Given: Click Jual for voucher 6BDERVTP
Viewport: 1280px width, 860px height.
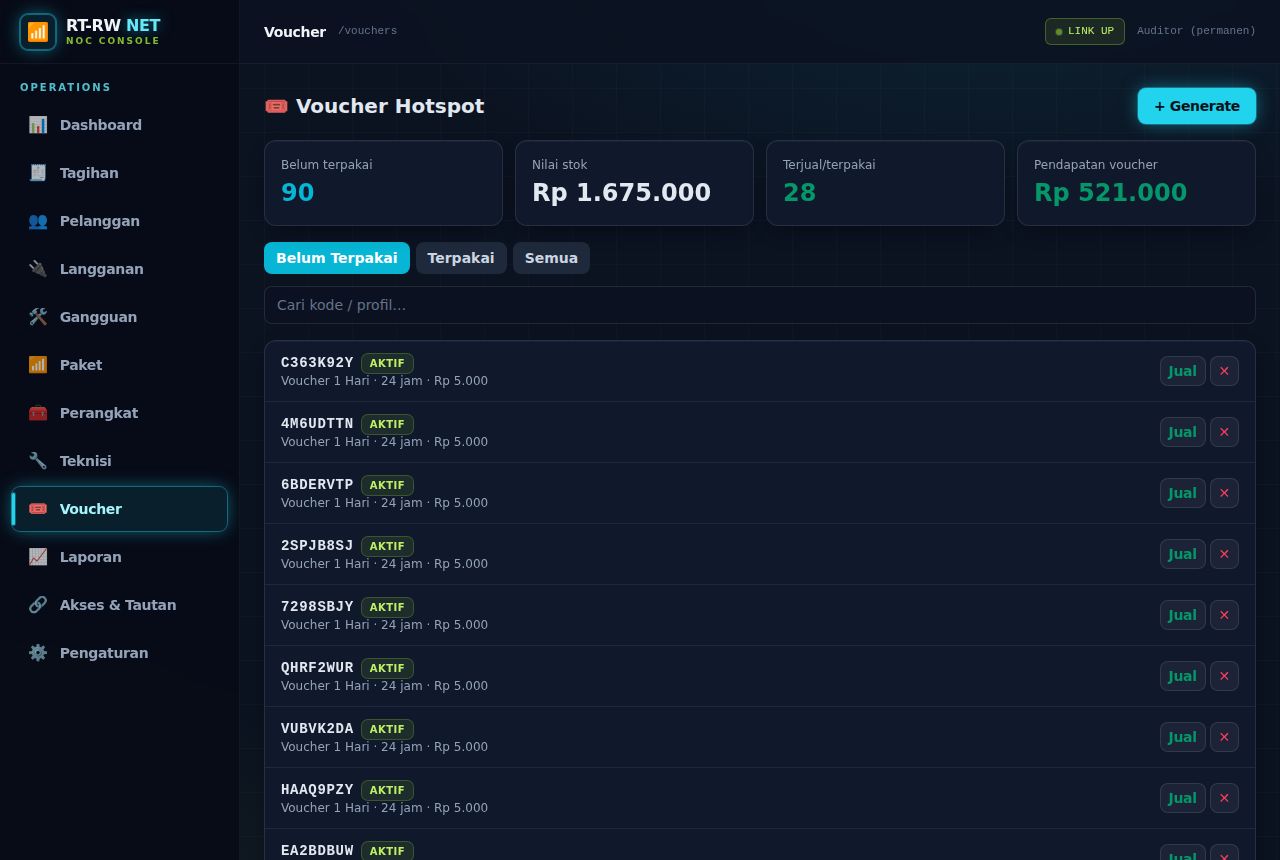Looking at the screenshot, I should [x=1182, y=493].
